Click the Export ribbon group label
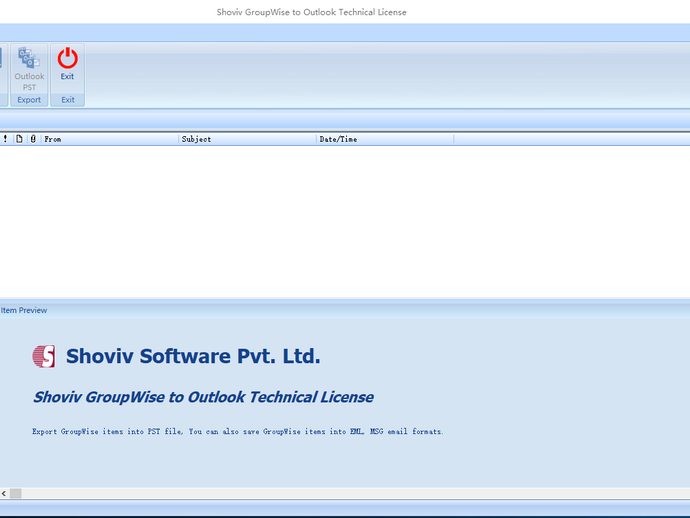This screenshot has width=690, height=518. pyautogui.click(x=29, y=100)
